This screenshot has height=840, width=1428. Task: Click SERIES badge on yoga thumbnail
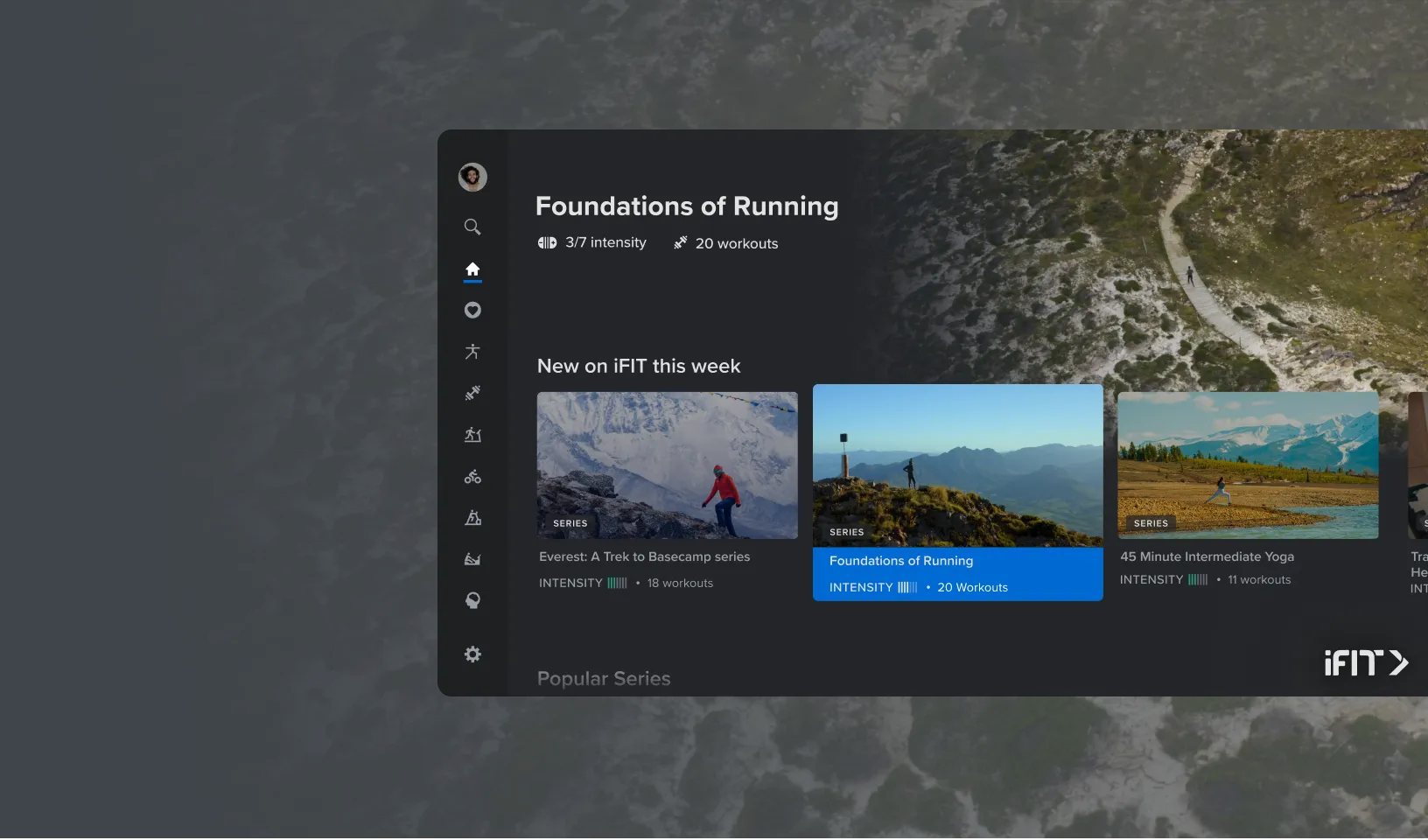(1151, 523)
